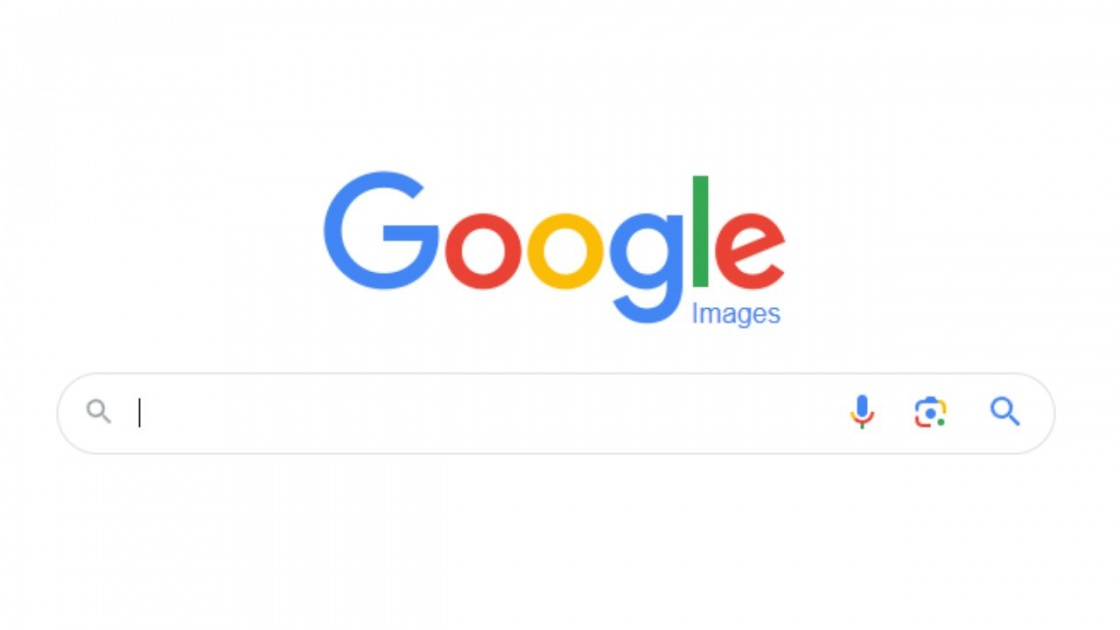Click the blinking text cursor in search box
The height and width of the screenshot is (630, 1120).
[139, 413]
